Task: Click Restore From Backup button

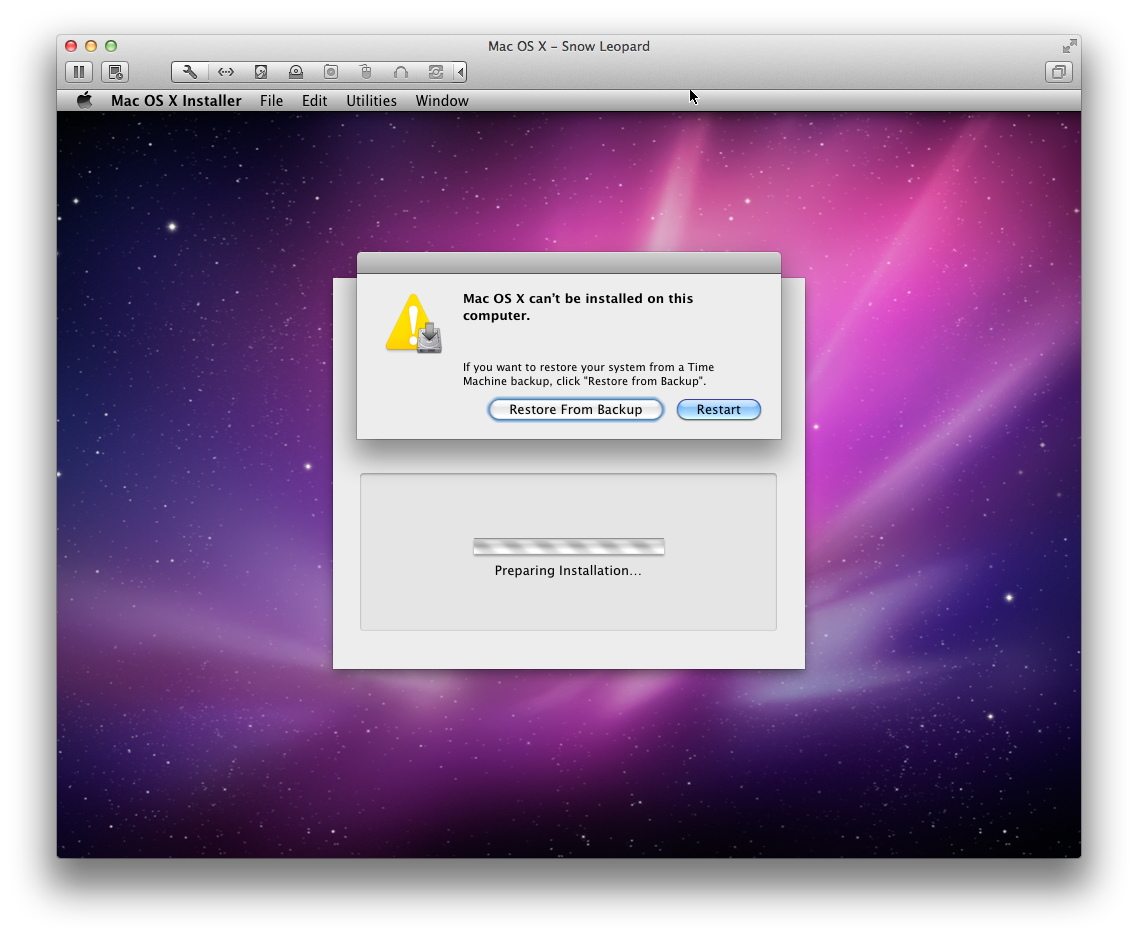Action: point(576,409)
